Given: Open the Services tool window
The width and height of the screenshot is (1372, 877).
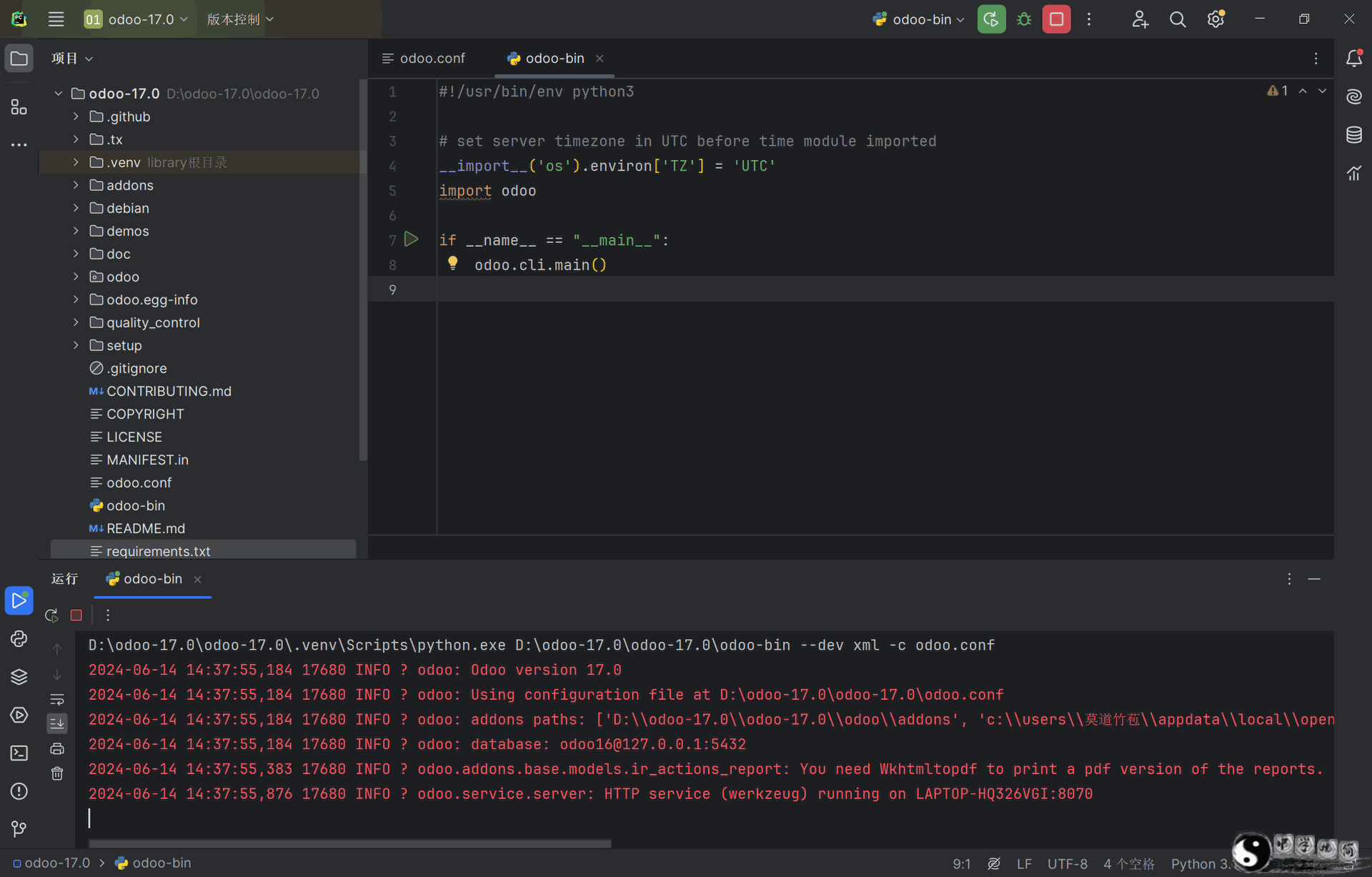Looking at the screenshot, I should click(19, 715).
